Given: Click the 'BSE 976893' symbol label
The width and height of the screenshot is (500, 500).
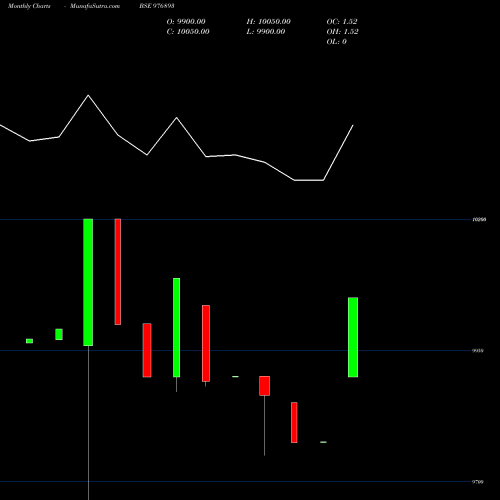Looking at the screenshot, I should pos(157,6).
